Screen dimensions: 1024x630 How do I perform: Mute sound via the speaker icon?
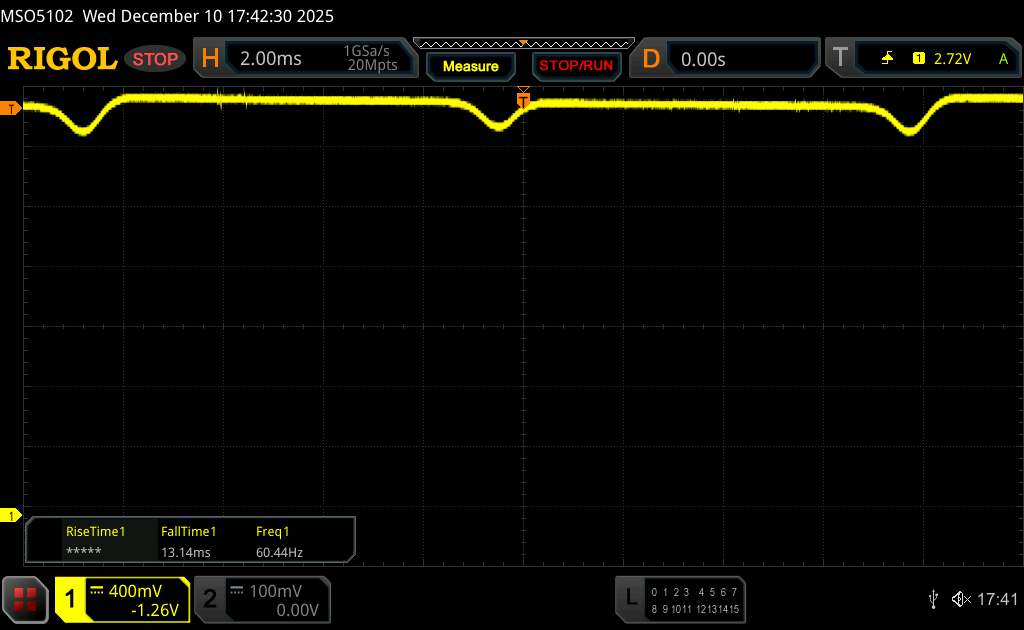(x=960, y=598)
